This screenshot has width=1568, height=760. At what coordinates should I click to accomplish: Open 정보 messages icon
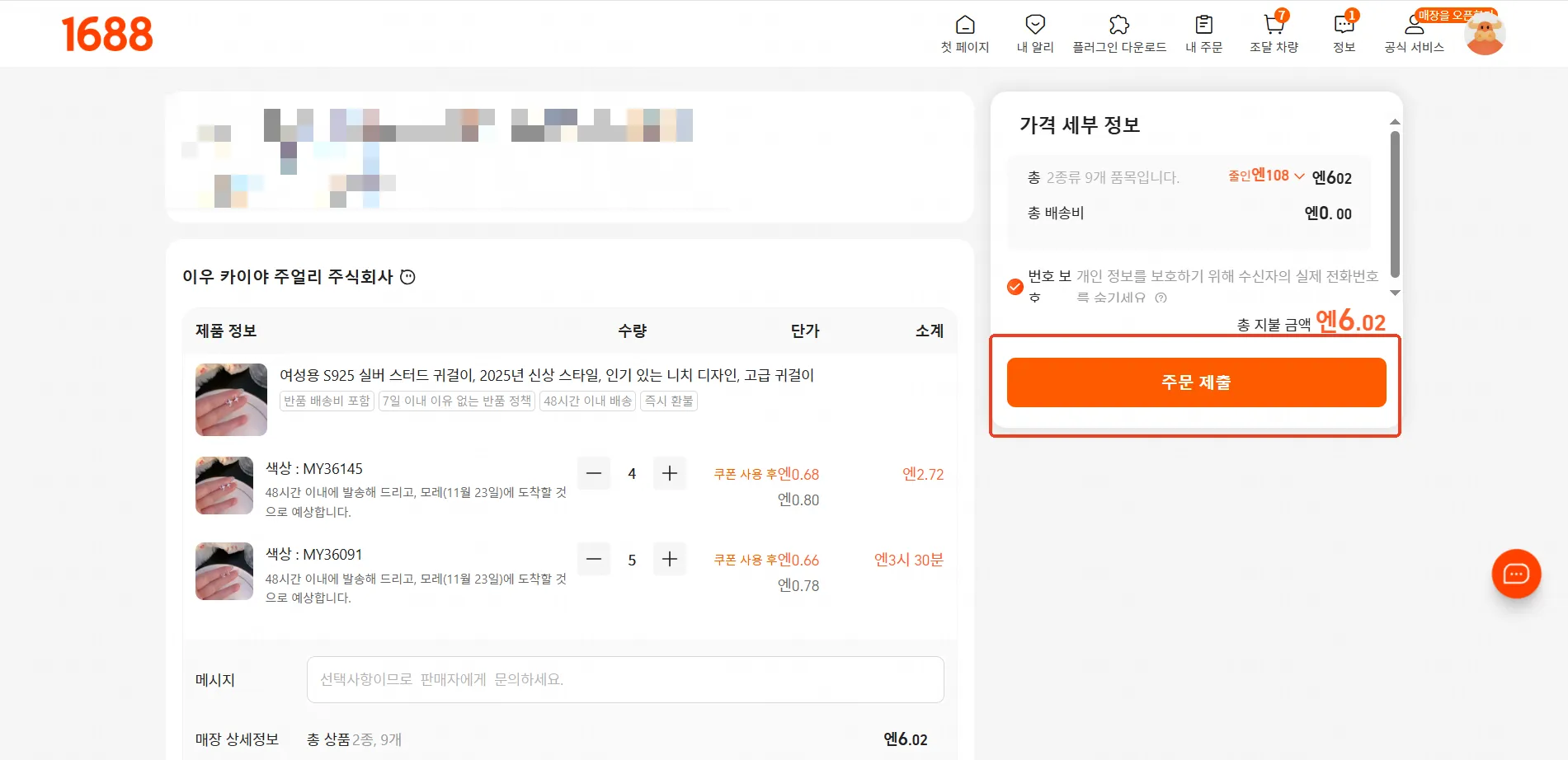[x=1344, y=26]
